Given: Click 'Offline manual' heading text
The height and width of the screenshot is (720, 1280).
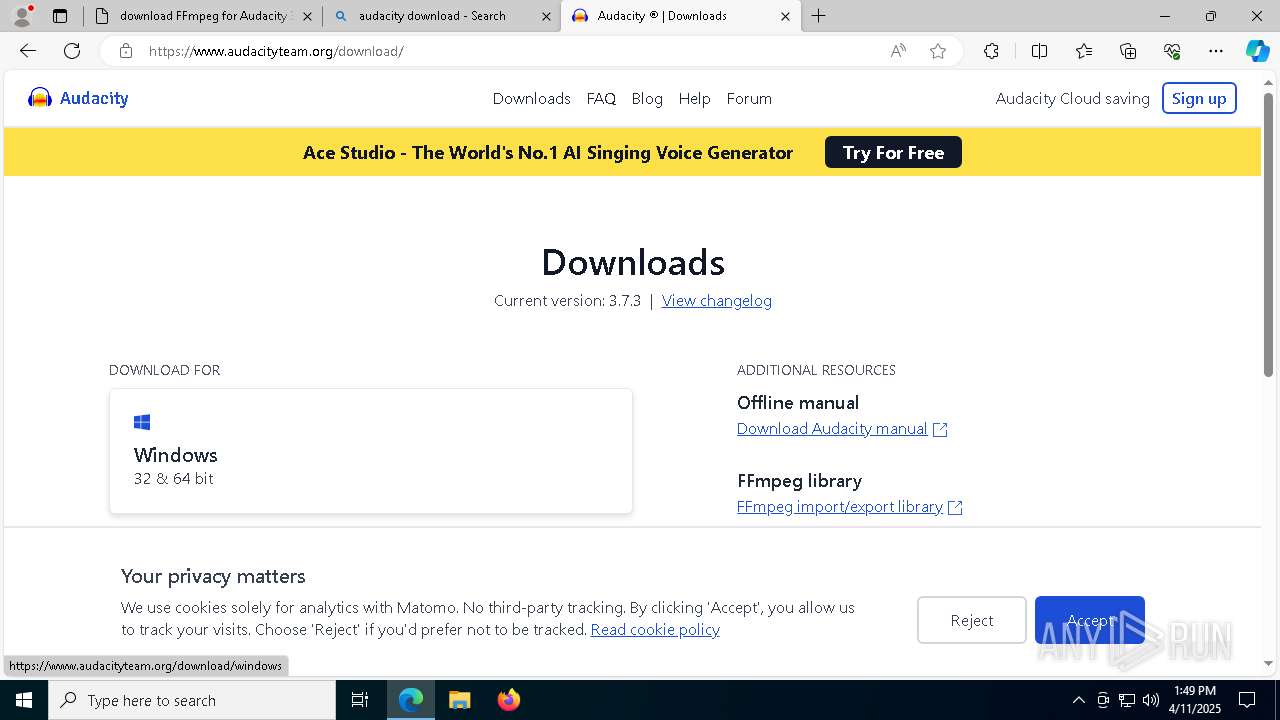Looking at the screenshot, I should click(798, 402).
